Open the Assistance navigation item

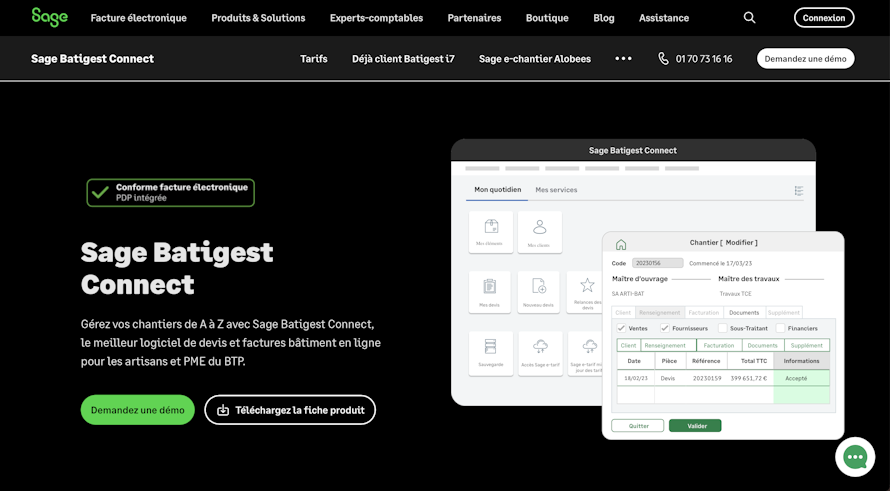(664, 18)
